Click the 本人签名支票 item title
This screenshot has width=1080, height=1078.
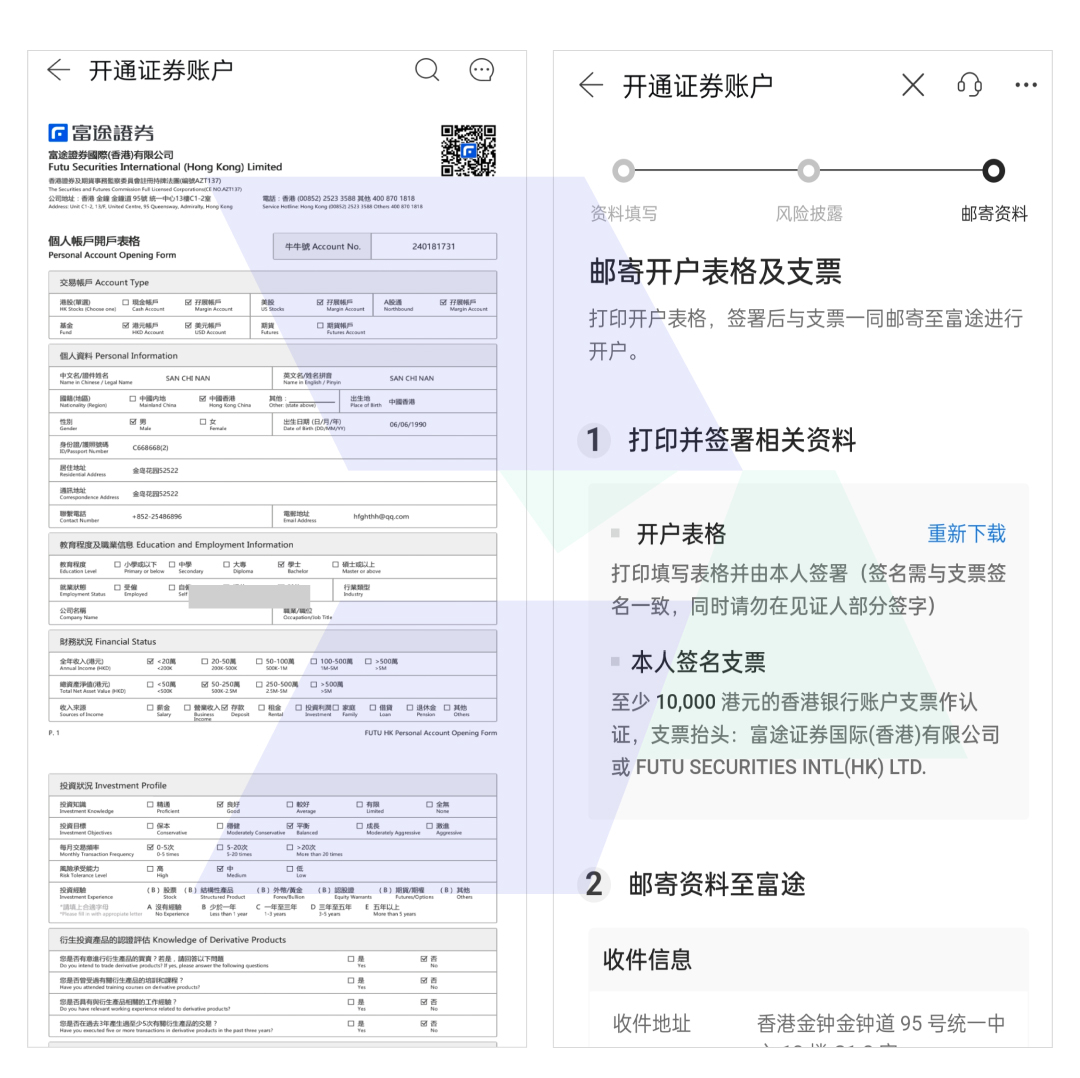pyautogui.click(x=698, y=662)
